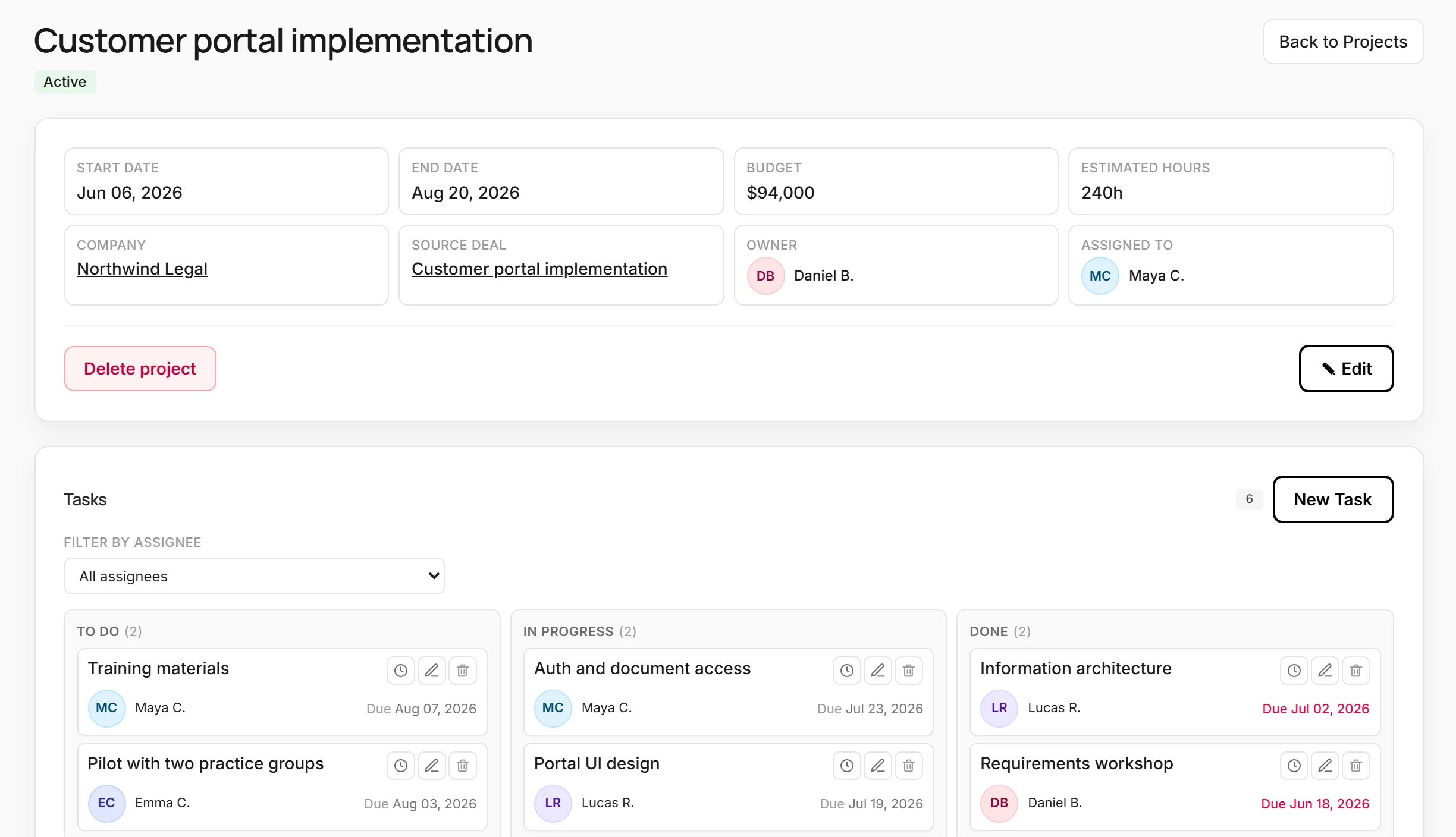The height and width of the screenshot is (837, 1456).
Task: Edit Auth and document access task
Action: [x=878, y=671]
